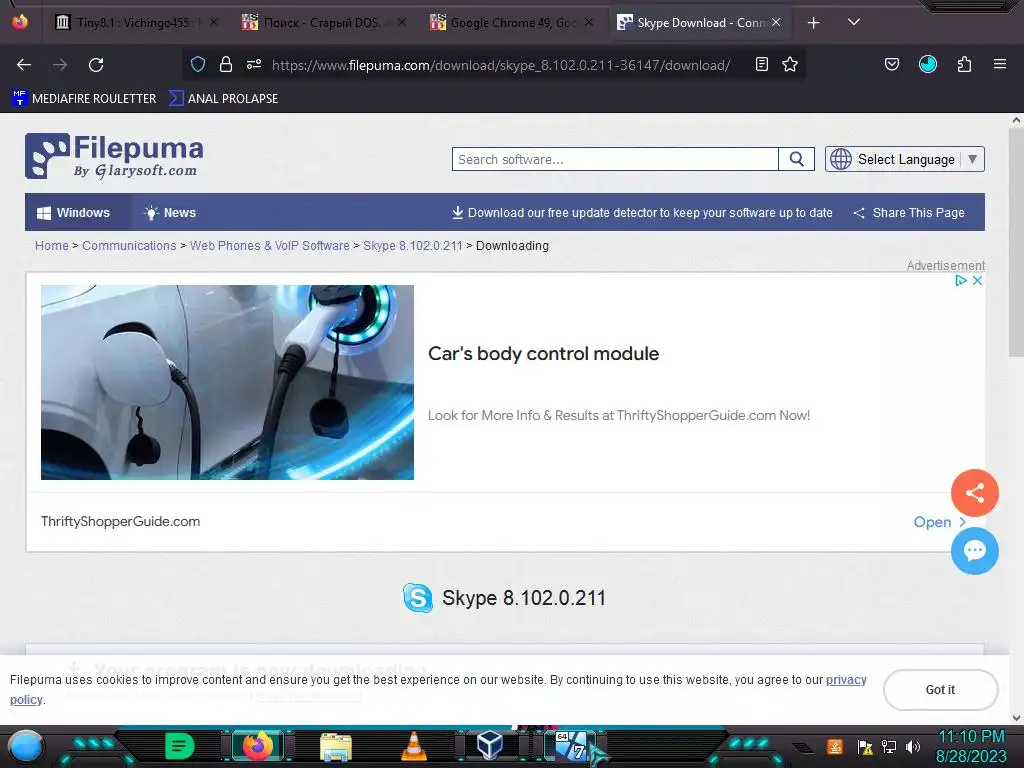Screen dimensions: 1024x768
Task: Click the search magnifier button
Action: [x=796, y=159]
